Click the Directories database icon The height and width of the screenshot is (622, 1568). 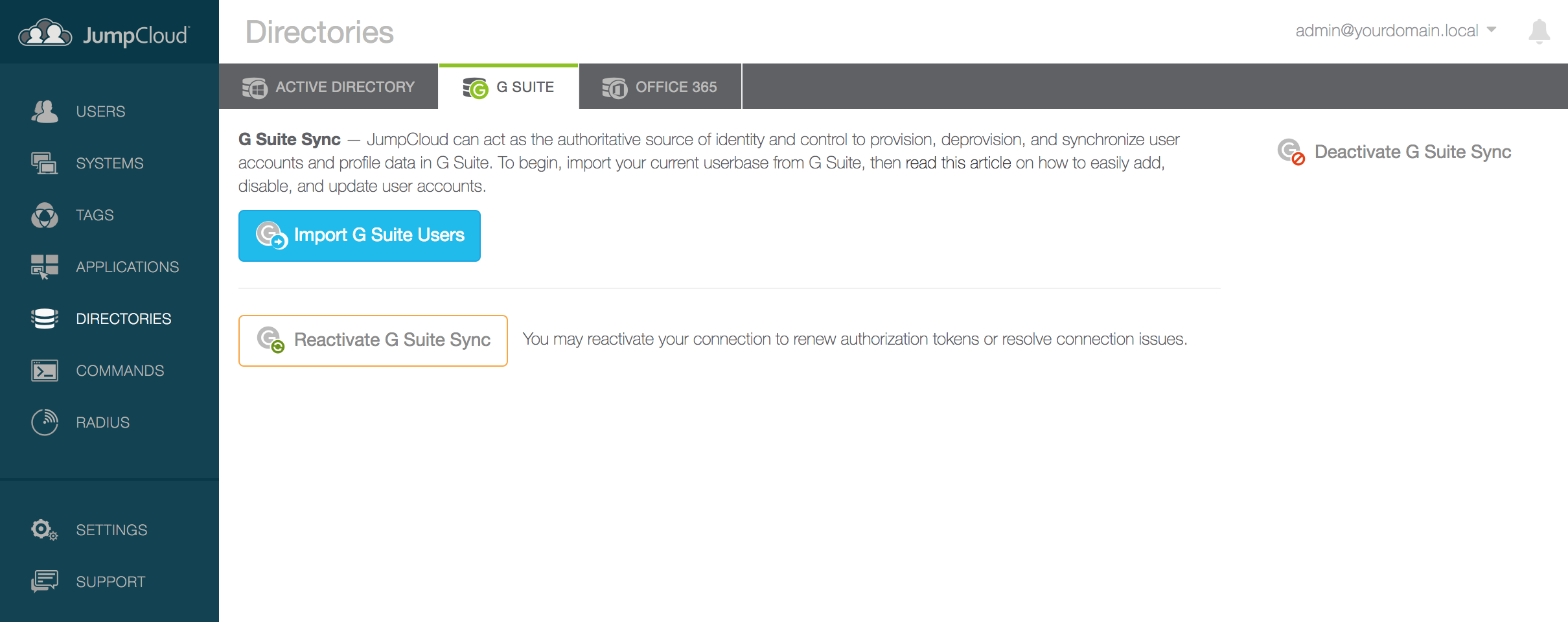[x=45, y=319]
